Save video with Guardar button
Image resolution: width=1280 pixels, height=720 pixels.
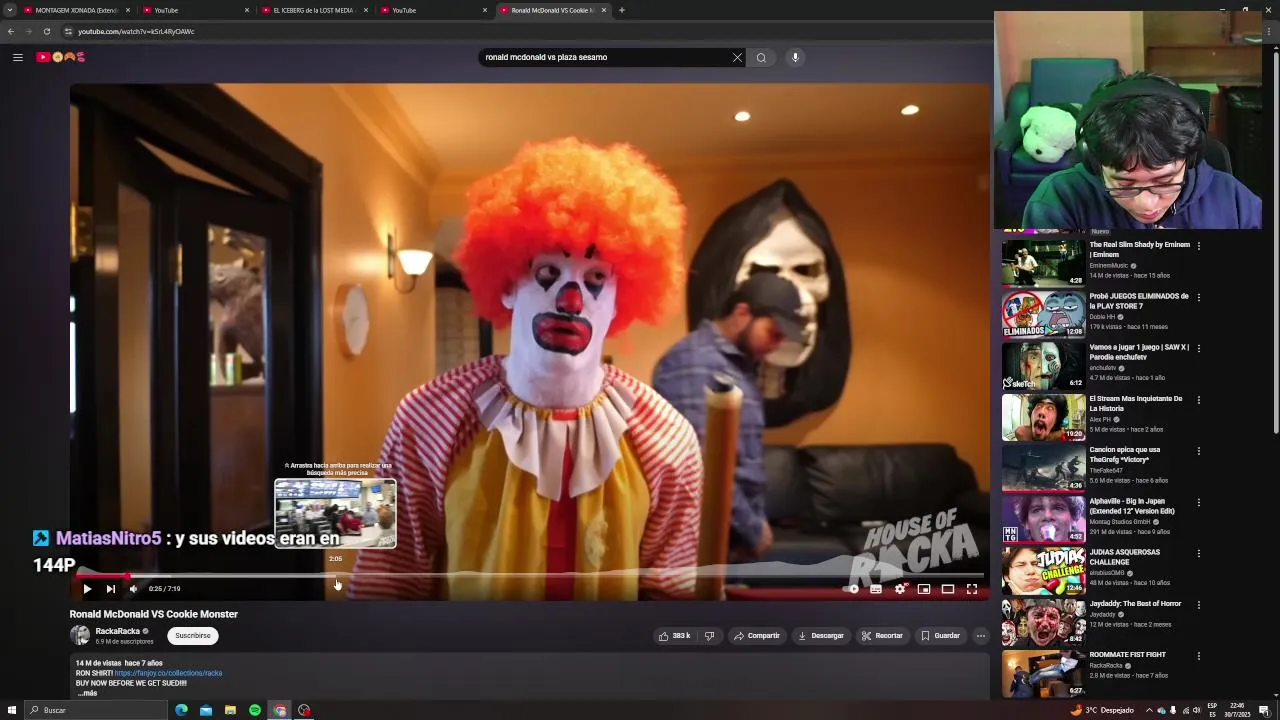940,636
